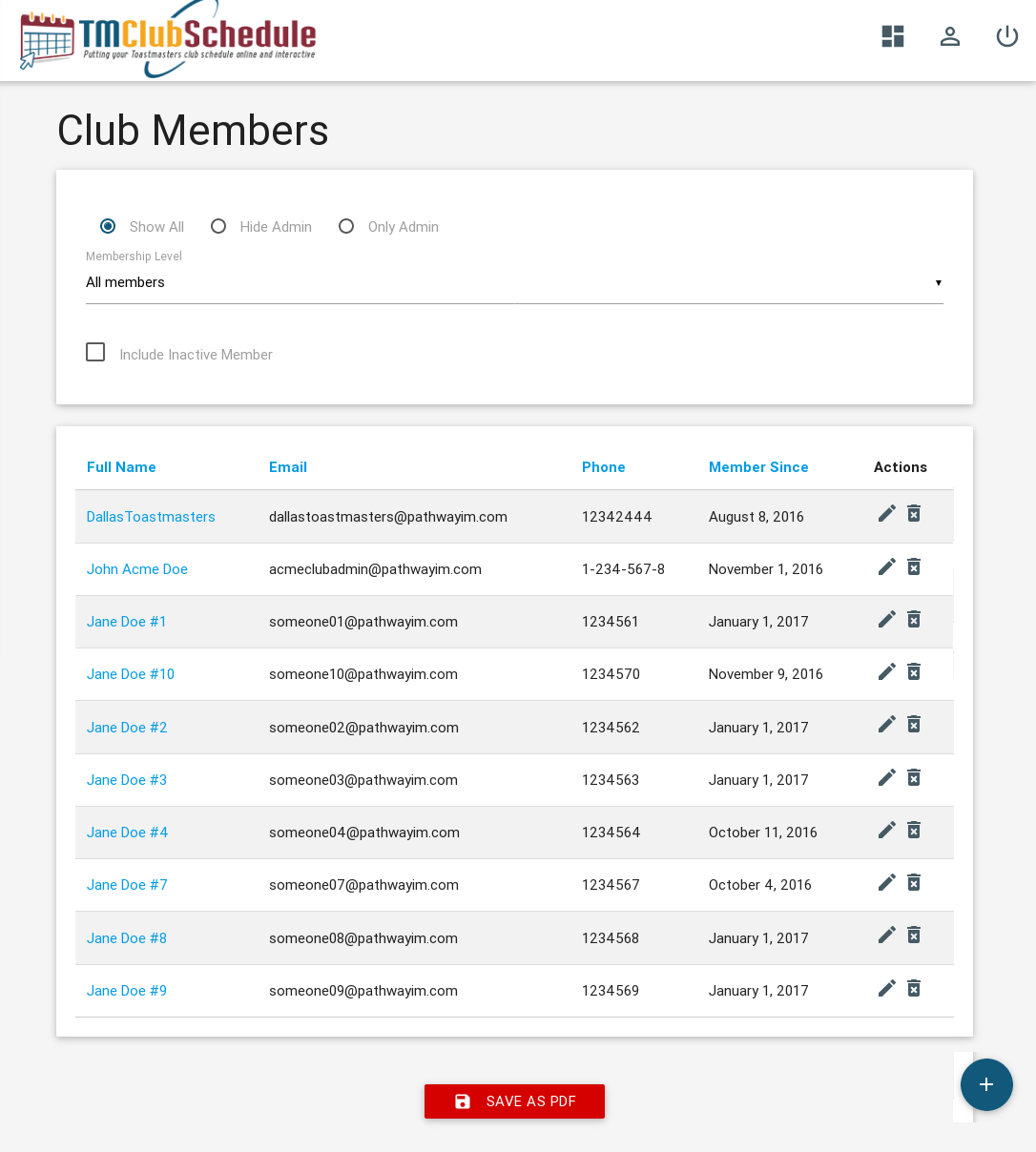This screenshot has height=1152, width=1036.
Task: Click phone number 1234569
Action: pos(611,991)
